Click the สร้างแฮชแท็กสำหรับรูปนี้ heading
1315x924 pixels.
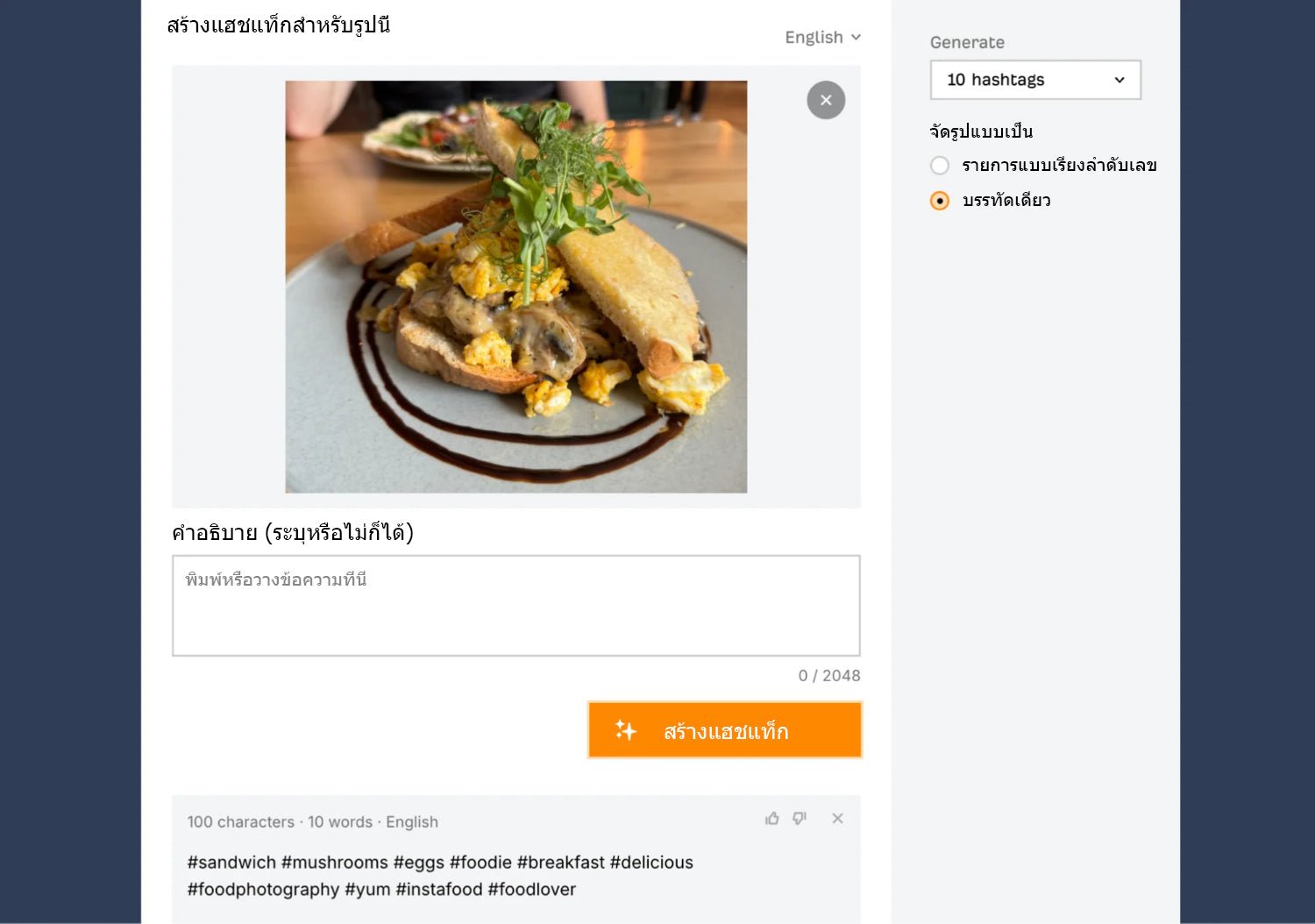click(279, 25)
